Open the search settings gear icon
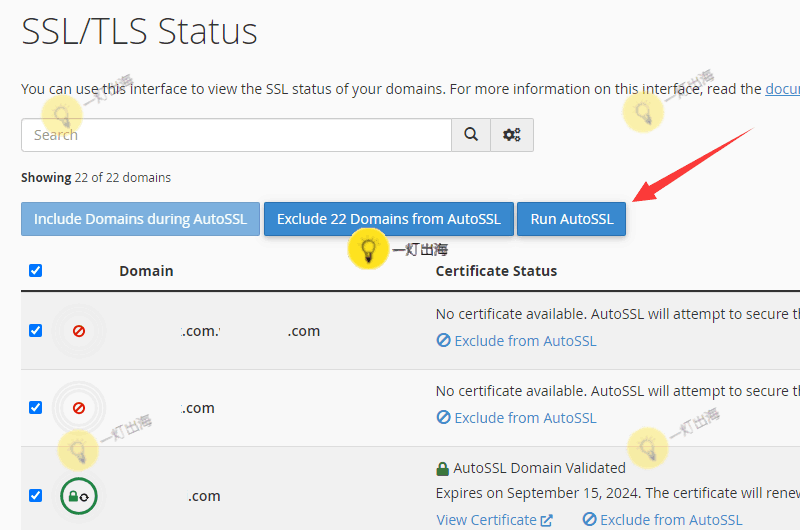 pos(512,135)
